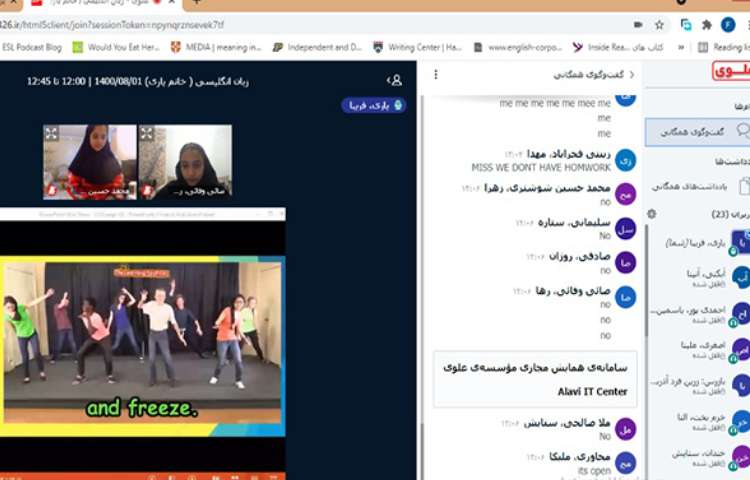Click the right student's webcam thumbnail

185,162
